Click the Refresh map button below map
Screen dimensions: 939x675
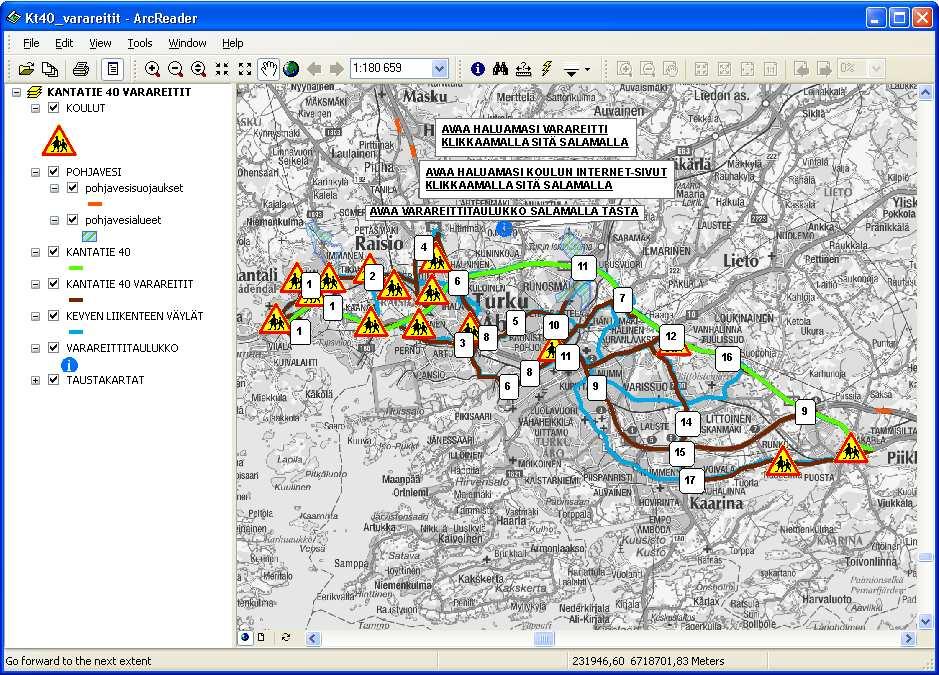tap(286, 637)
